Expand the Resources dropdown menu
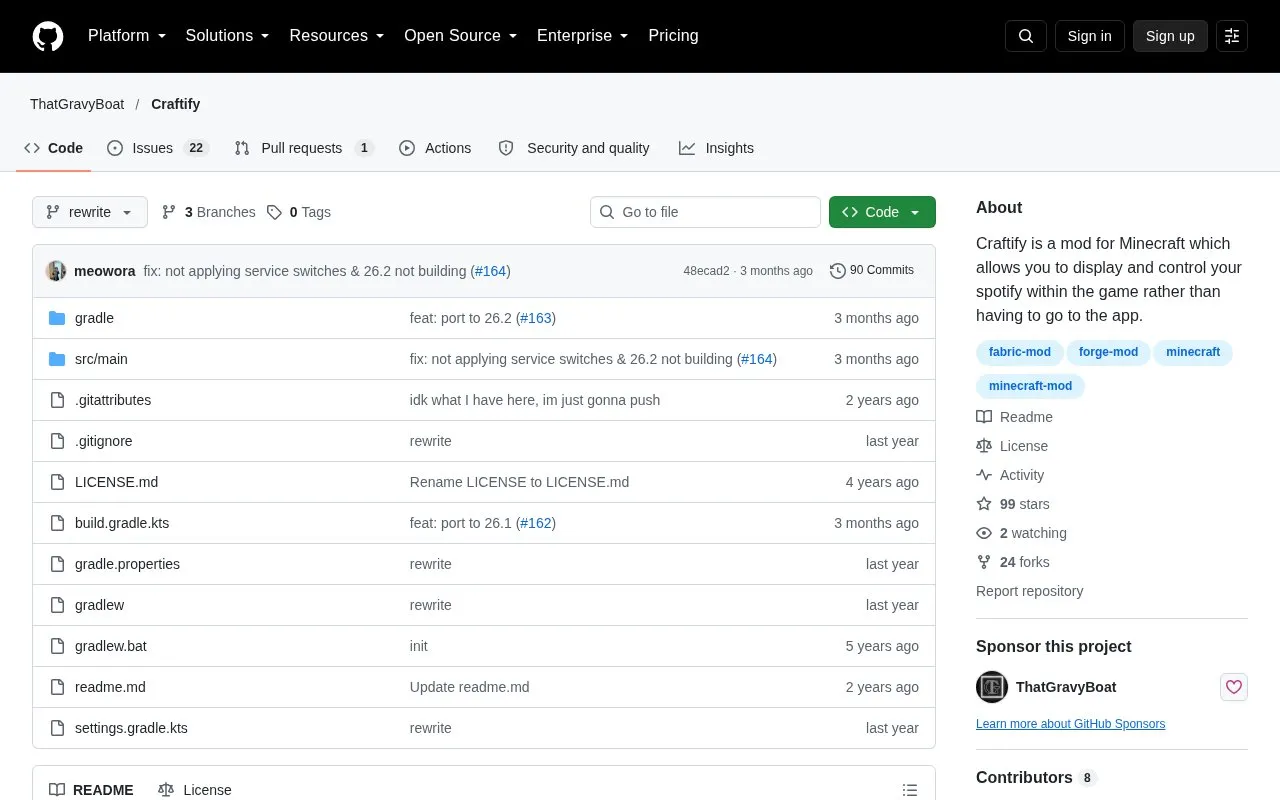Image resolution: width=1280 pixels, height=800 pixels. [337, 36]
